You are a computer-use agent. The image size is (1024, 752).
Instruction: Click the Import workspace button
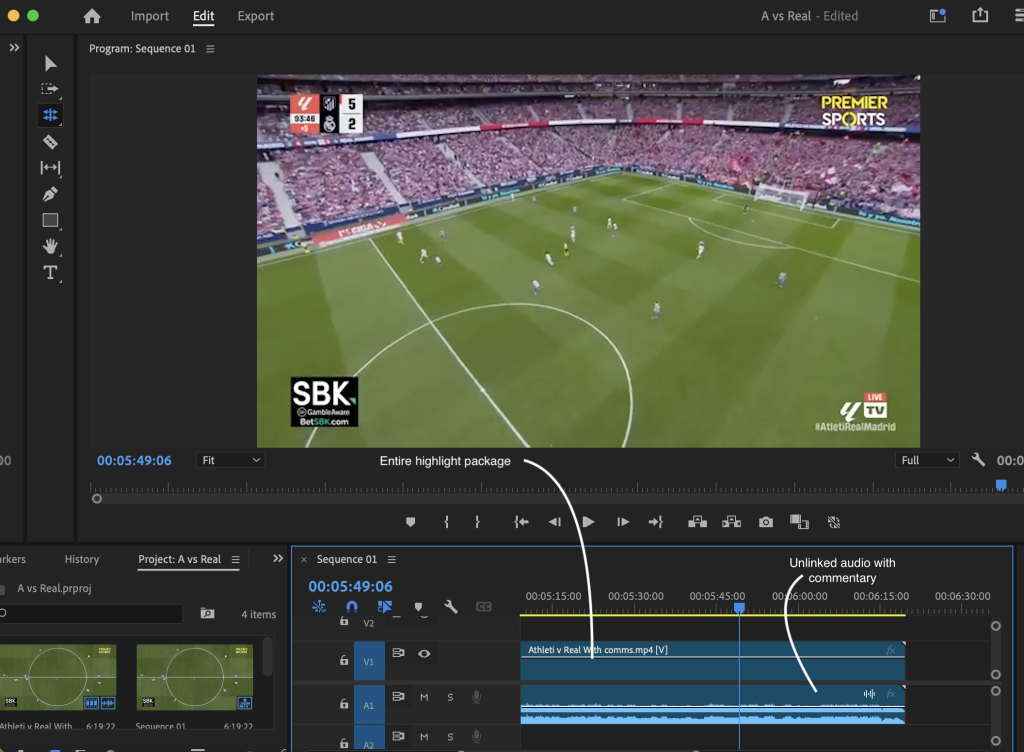click(x=150, y=16)
